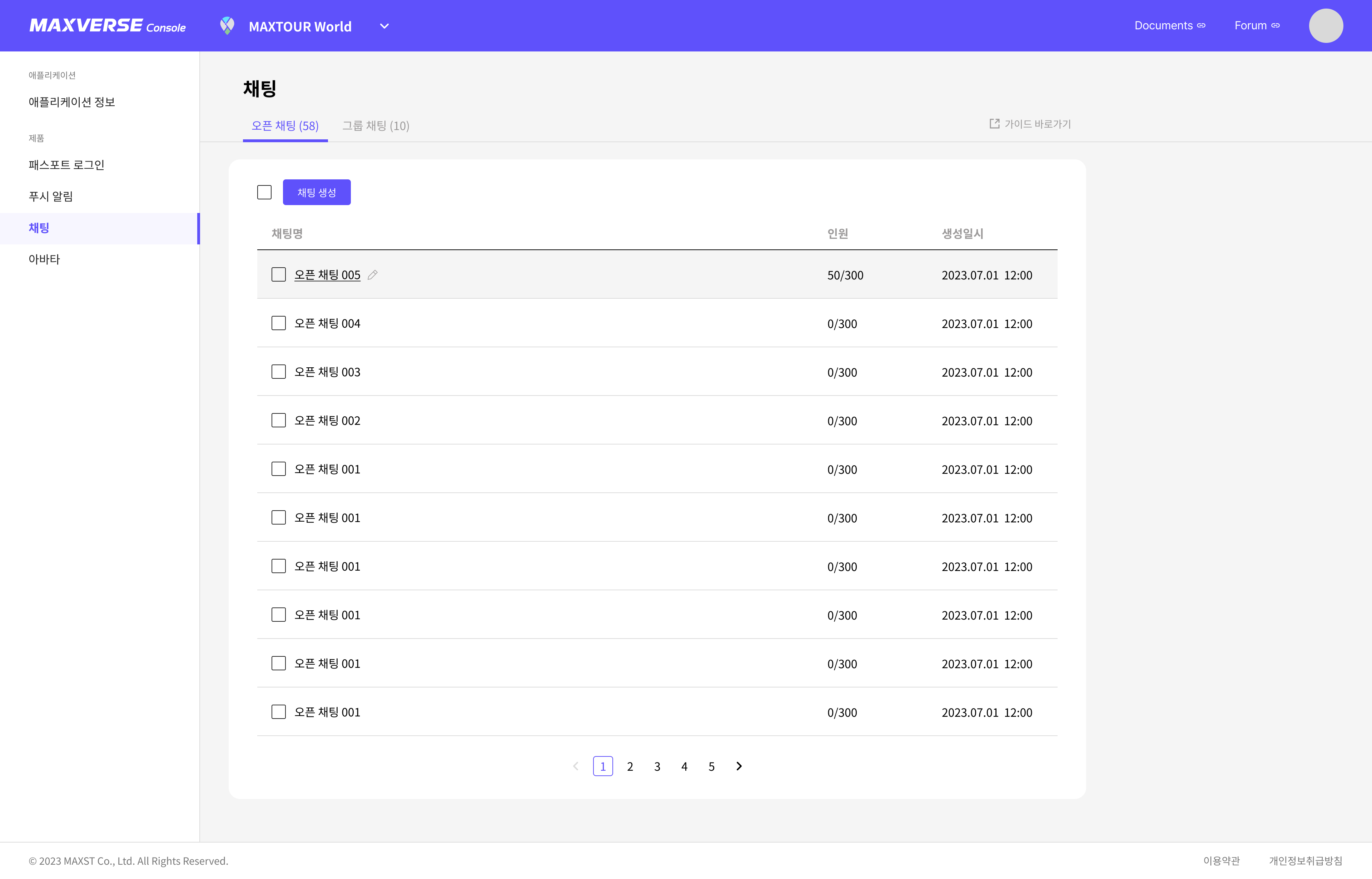Viewport: 1372px width, 879px height.
Task: Open the 오픈 채팅 005 link
Action: pos(327,275)
